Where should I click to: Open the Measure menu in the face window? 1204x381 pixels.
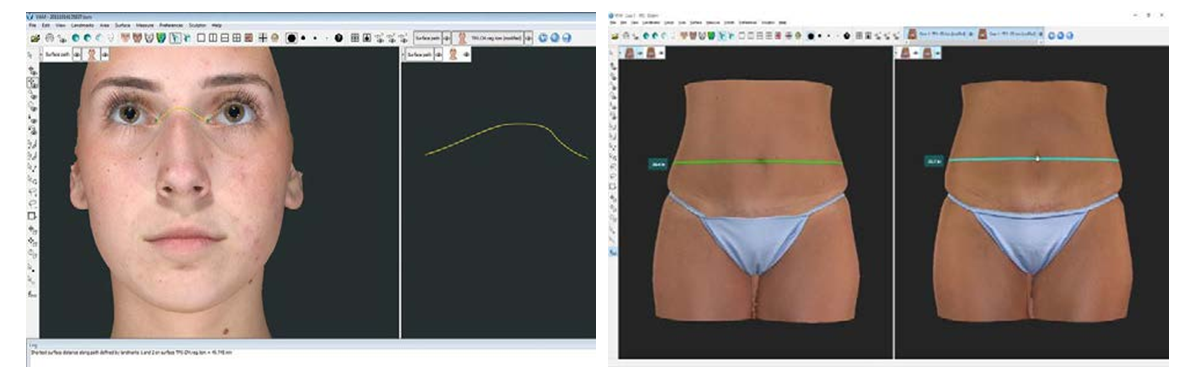pyautogui.click(x=145, y=25)
